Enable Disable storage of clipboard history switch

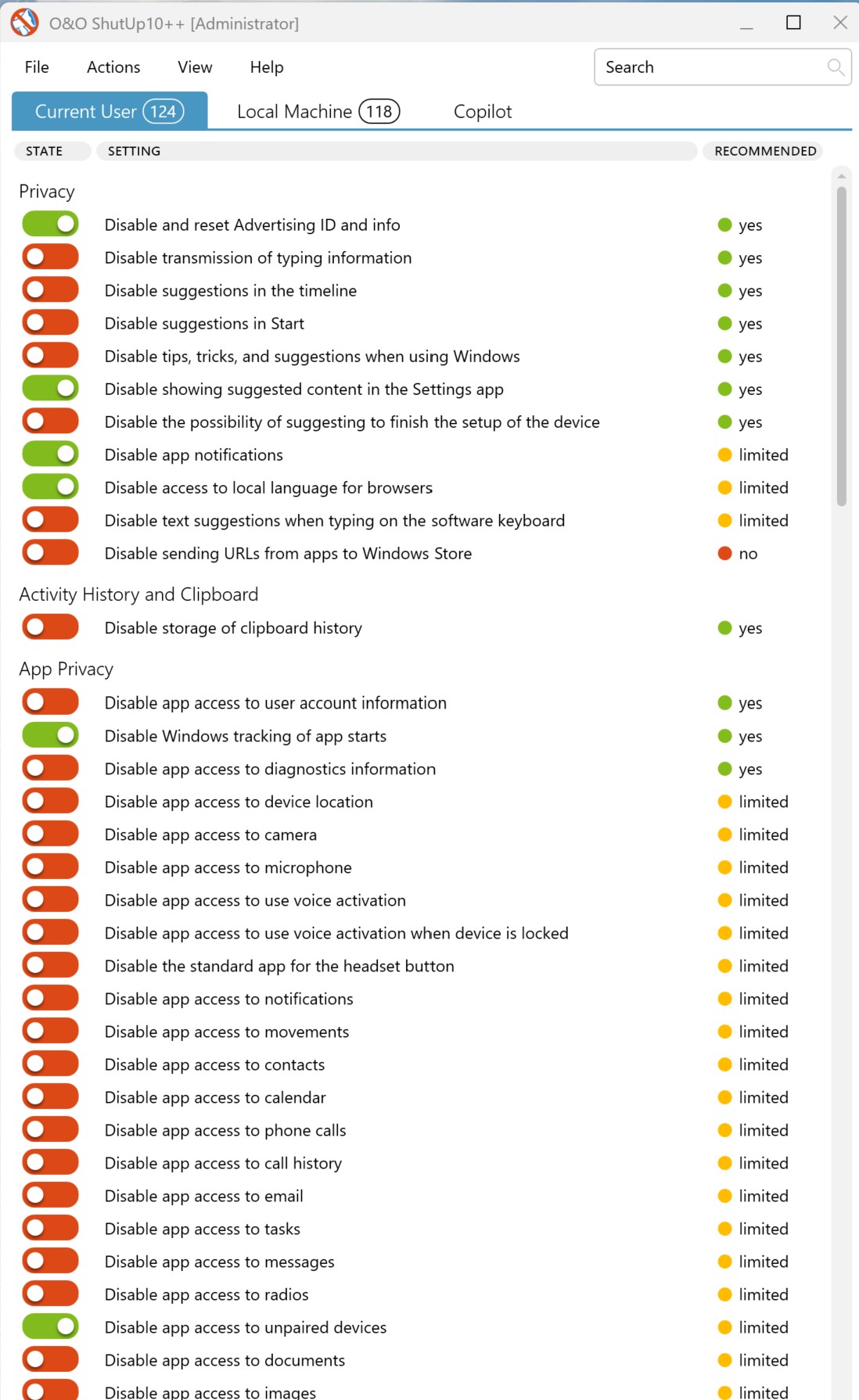coord(51,627)
